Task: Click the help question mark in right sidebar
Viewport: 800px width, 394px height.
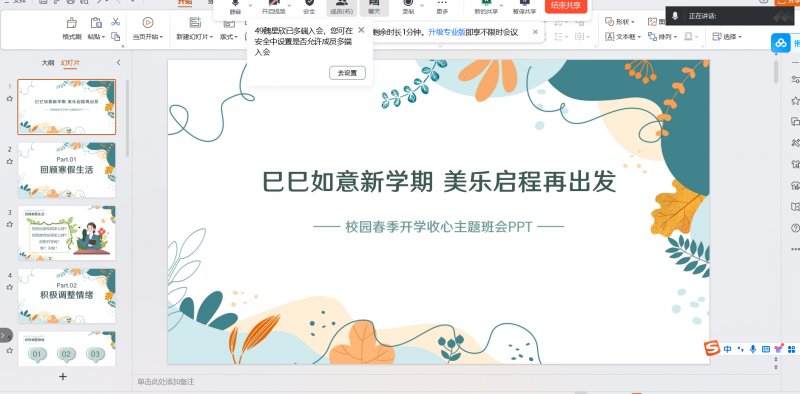Action: tap(795, 228)
